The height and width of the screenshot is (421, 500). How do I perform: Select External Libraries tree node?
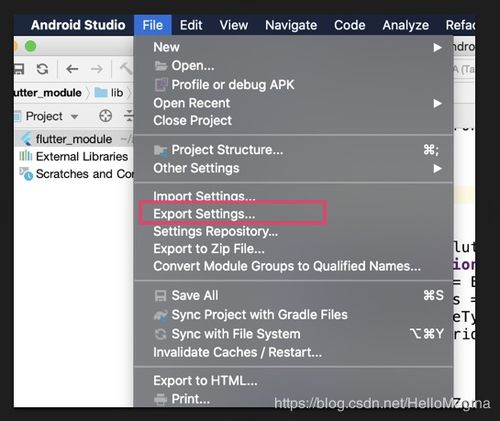82,156
